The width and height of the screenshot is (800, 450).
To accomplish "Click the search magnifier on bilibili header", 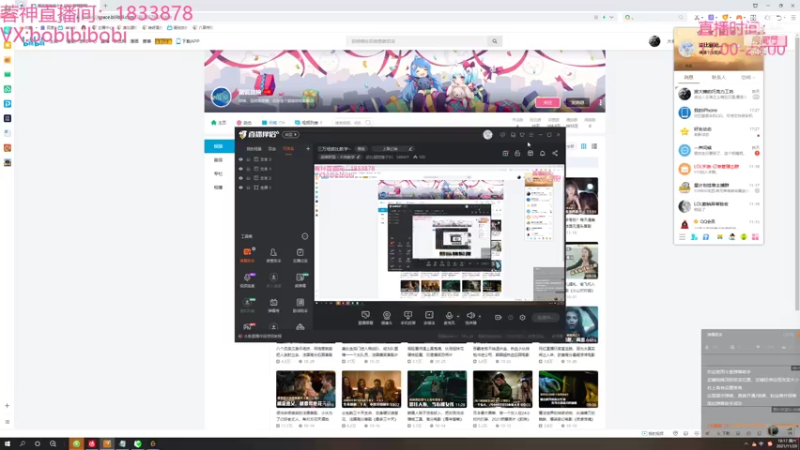I will [x=494, y=41].
